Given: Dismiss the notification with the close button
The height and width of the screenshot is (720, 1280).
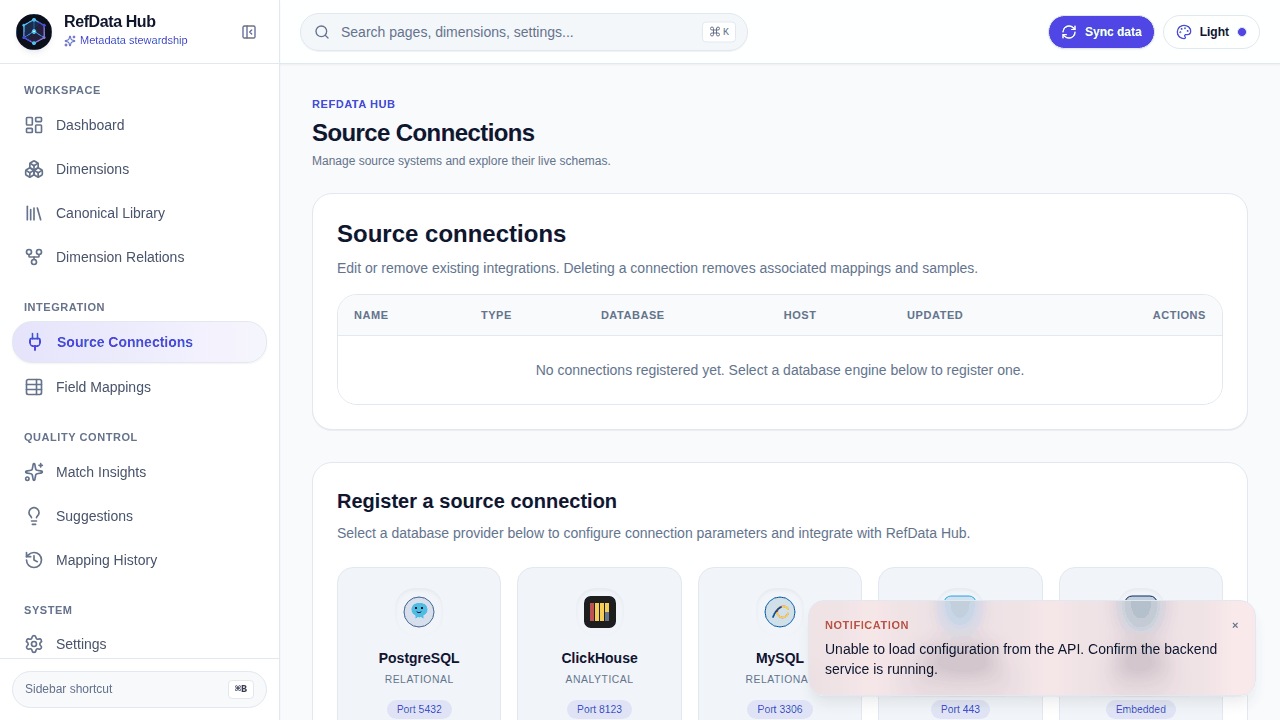Looking at the screenshot, I should click(x=1235, y=625).
